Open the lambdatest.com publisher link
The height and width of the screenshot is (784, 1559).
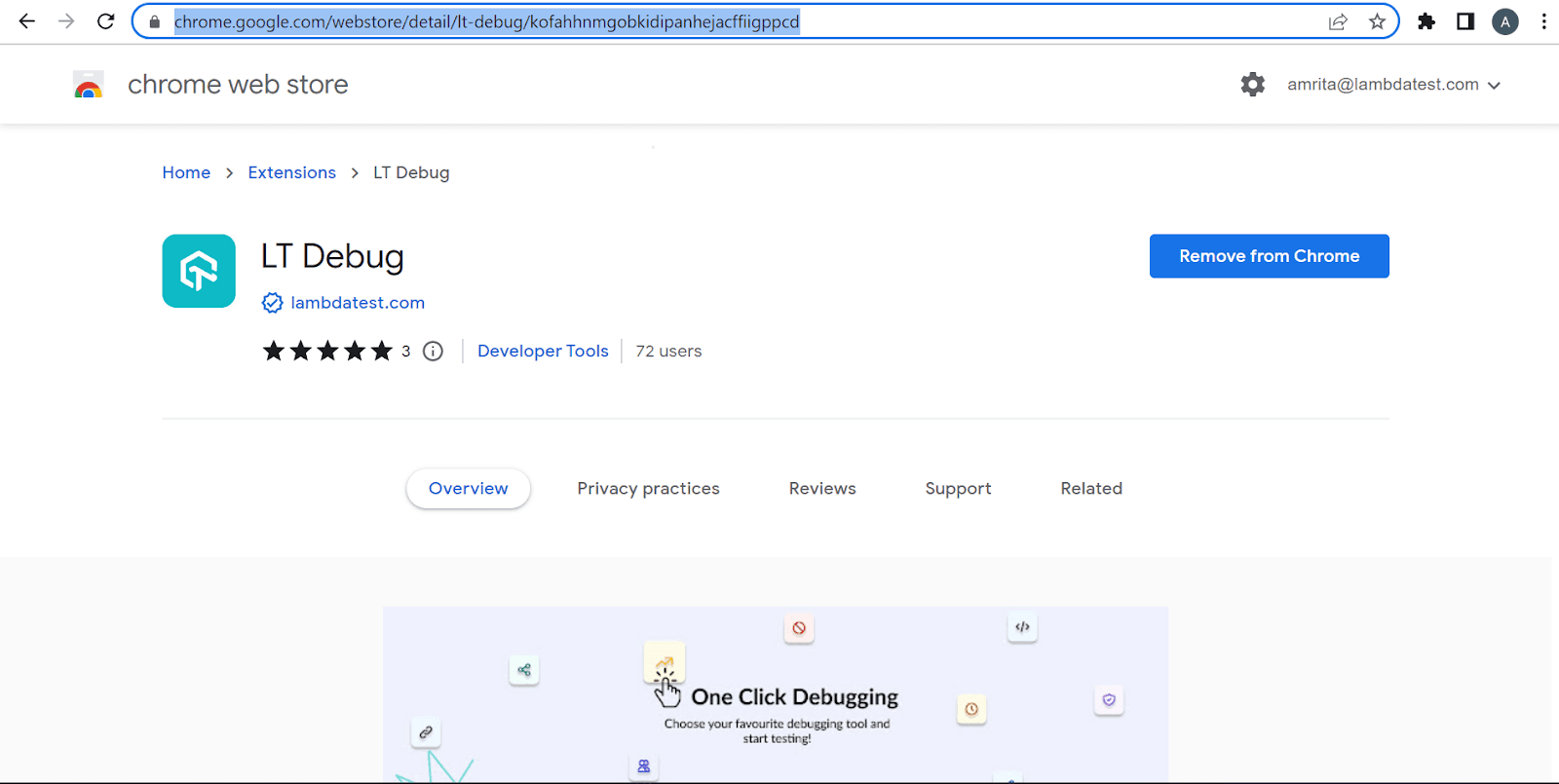click(358, 303)
